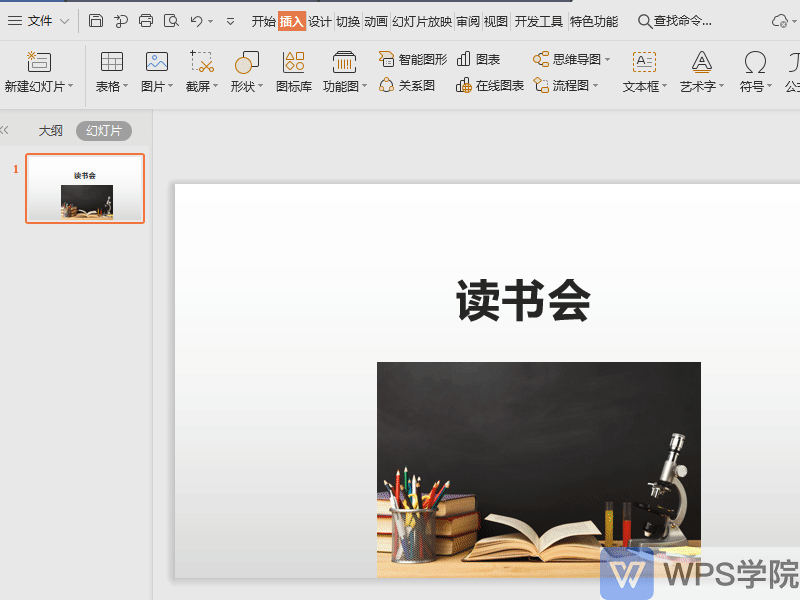This screenshot has height=600, width=800.
Task: Insert WordArt (艺术字)
Action: coord(701,72)
